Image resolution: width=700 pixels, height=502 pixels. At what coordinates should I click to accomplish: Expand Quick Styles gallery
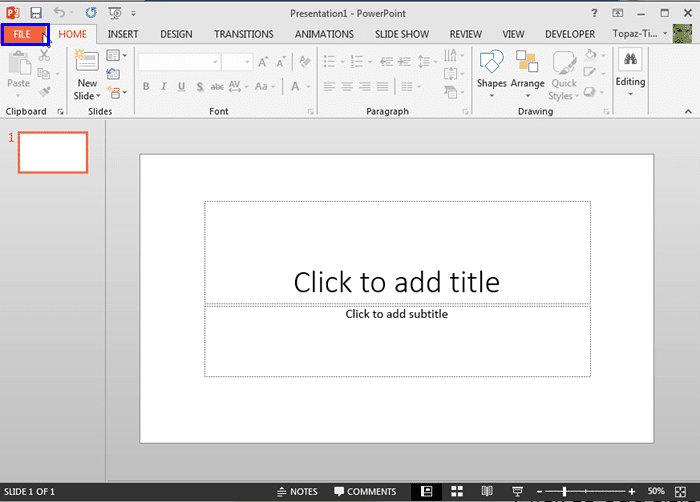pyautogui.click(x=564, y=76)
